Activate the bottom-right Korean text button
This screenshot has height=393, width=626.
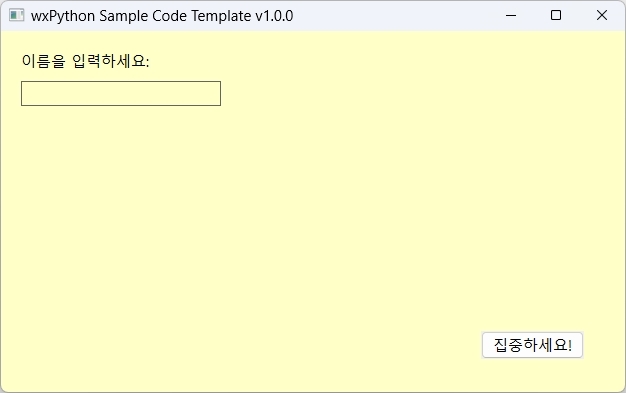tap(532, 345)
